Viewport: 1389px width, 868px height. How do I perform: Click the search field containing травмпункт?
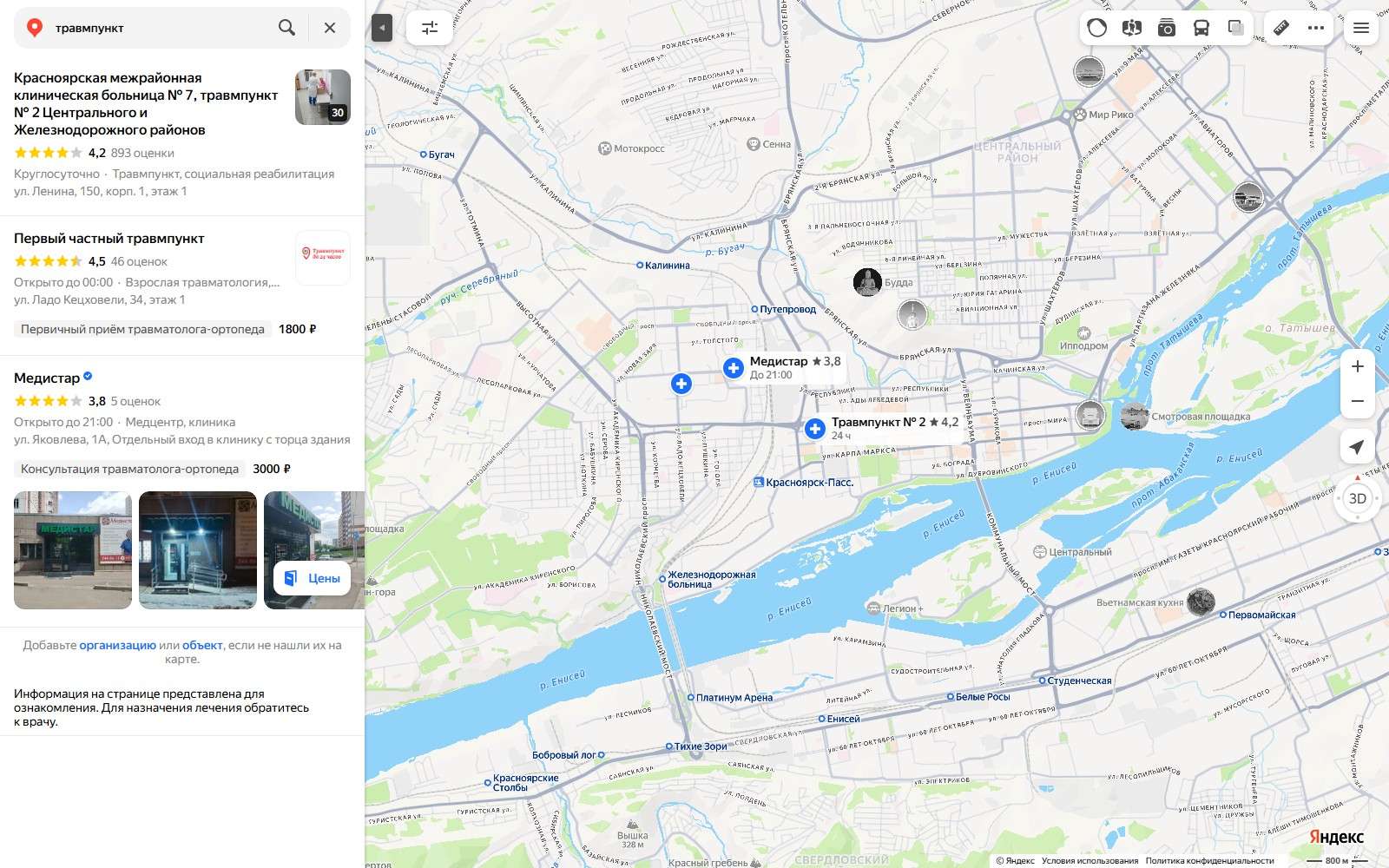[161, 28]
